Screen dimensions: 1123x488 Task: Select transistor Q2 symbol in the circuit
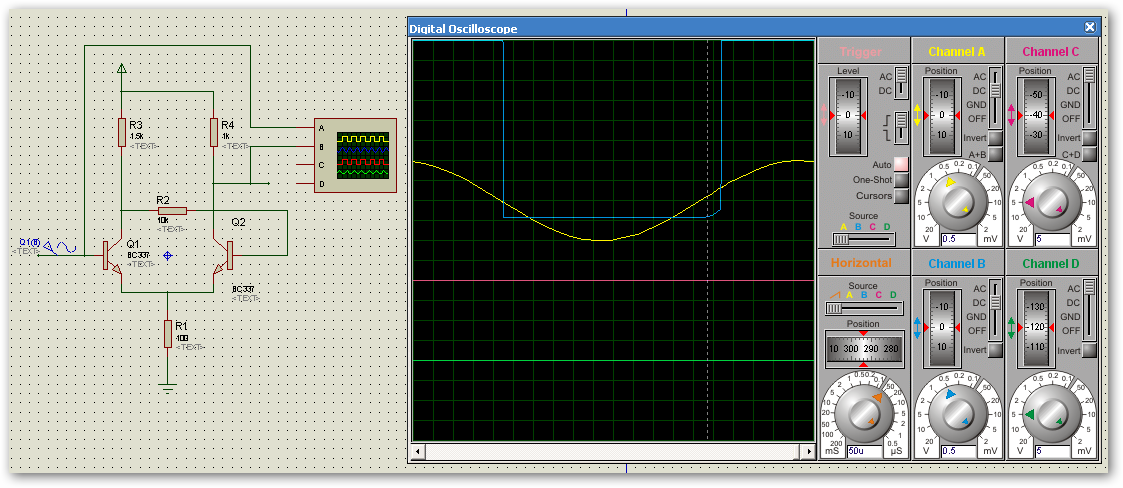coord(226,255)
